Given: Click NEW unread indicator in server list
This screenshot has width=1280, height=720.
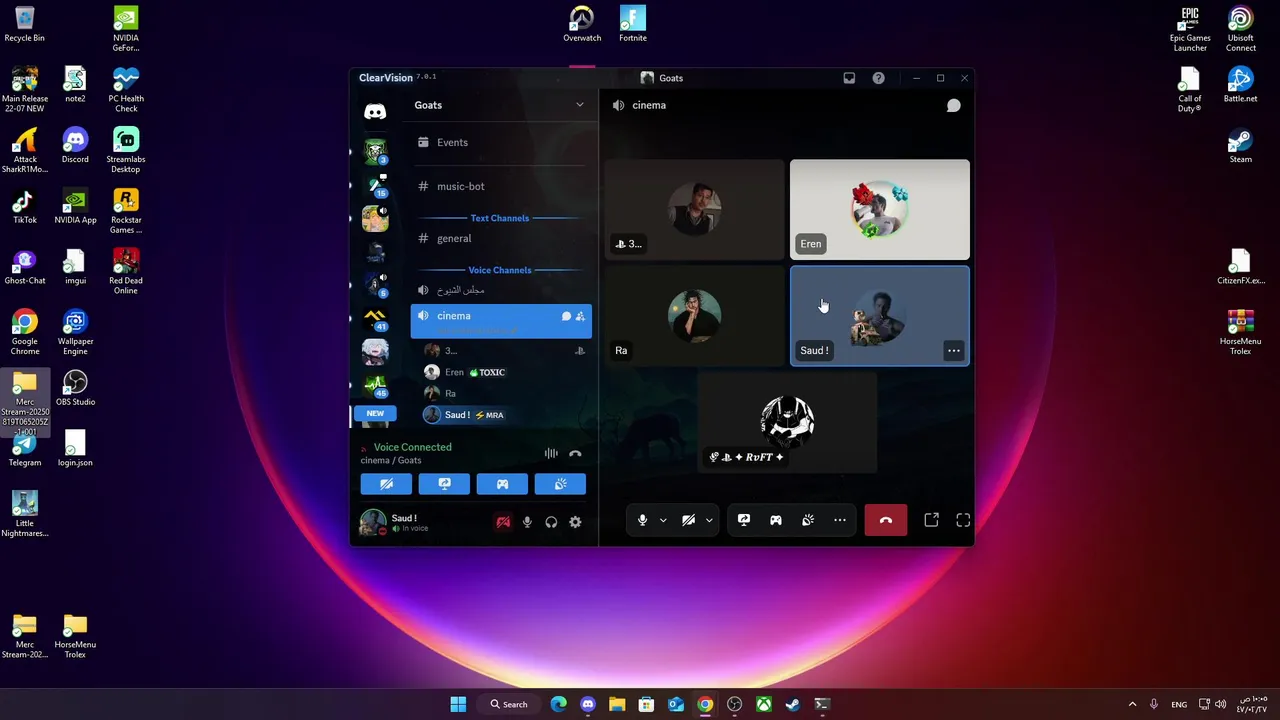Looking at the screenshot, I should point(375,413).
